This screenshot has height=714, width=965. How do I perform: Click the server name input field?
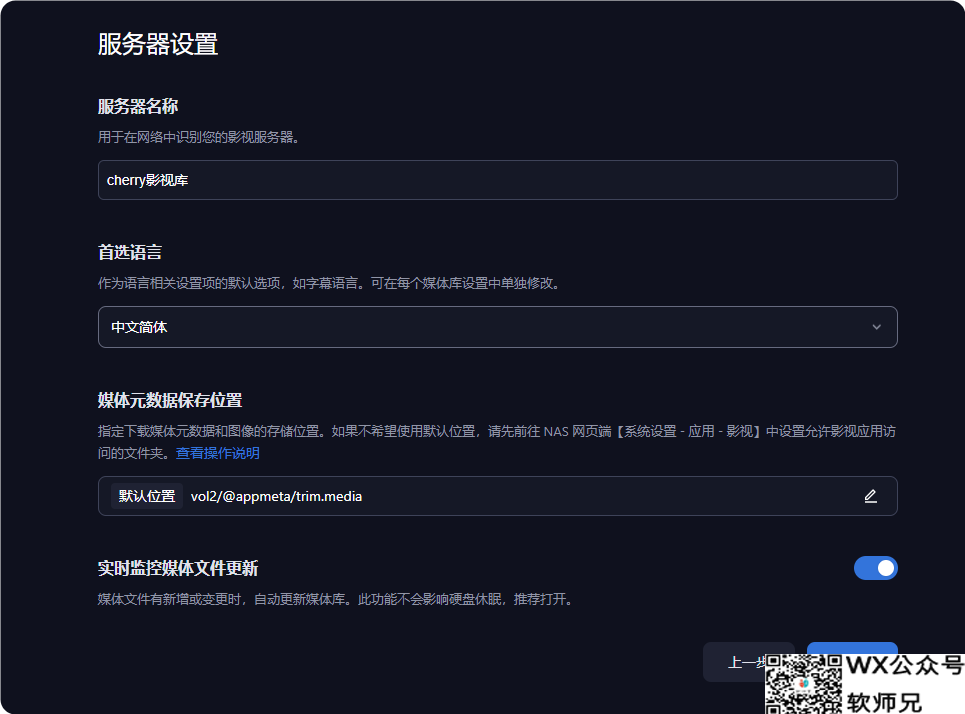[x=497, y=180]
